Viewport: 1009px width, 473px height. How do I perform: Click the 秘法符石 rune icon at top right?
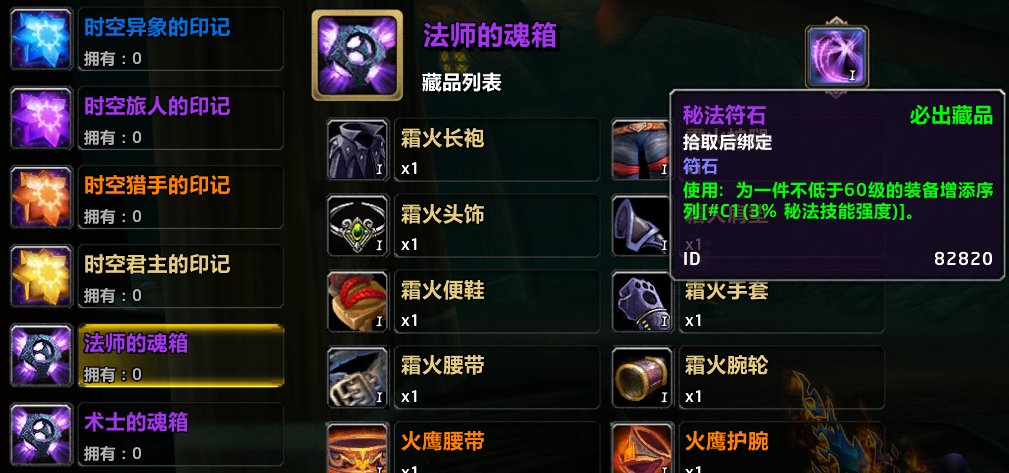click(837, 57)
